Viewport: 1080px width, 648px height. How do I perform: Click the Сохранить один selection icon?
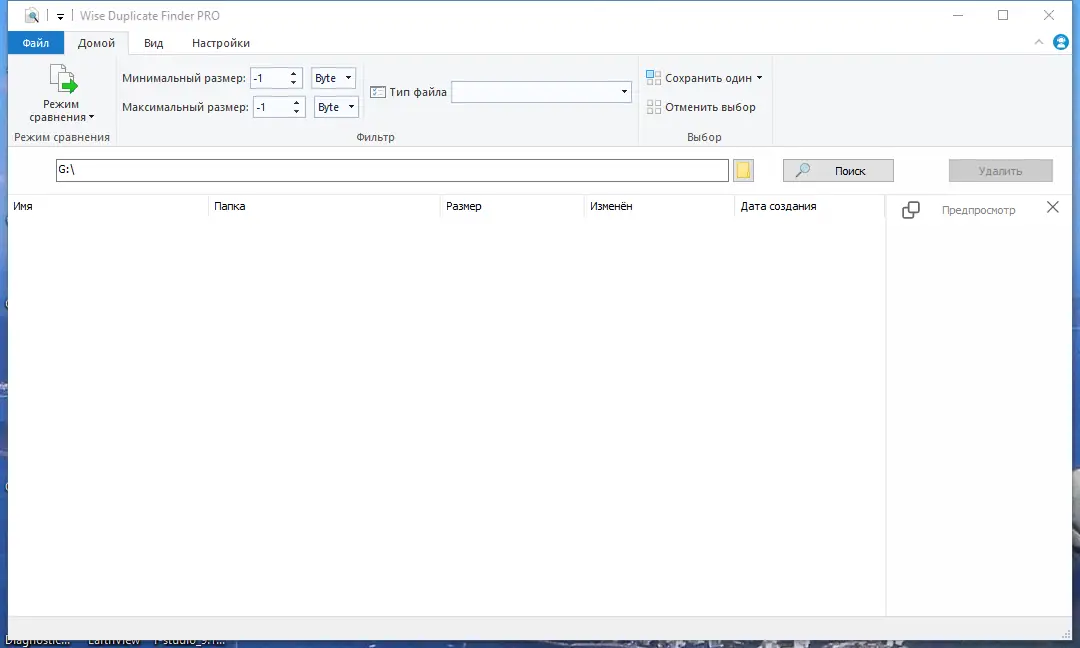click(x=653, y=78)
